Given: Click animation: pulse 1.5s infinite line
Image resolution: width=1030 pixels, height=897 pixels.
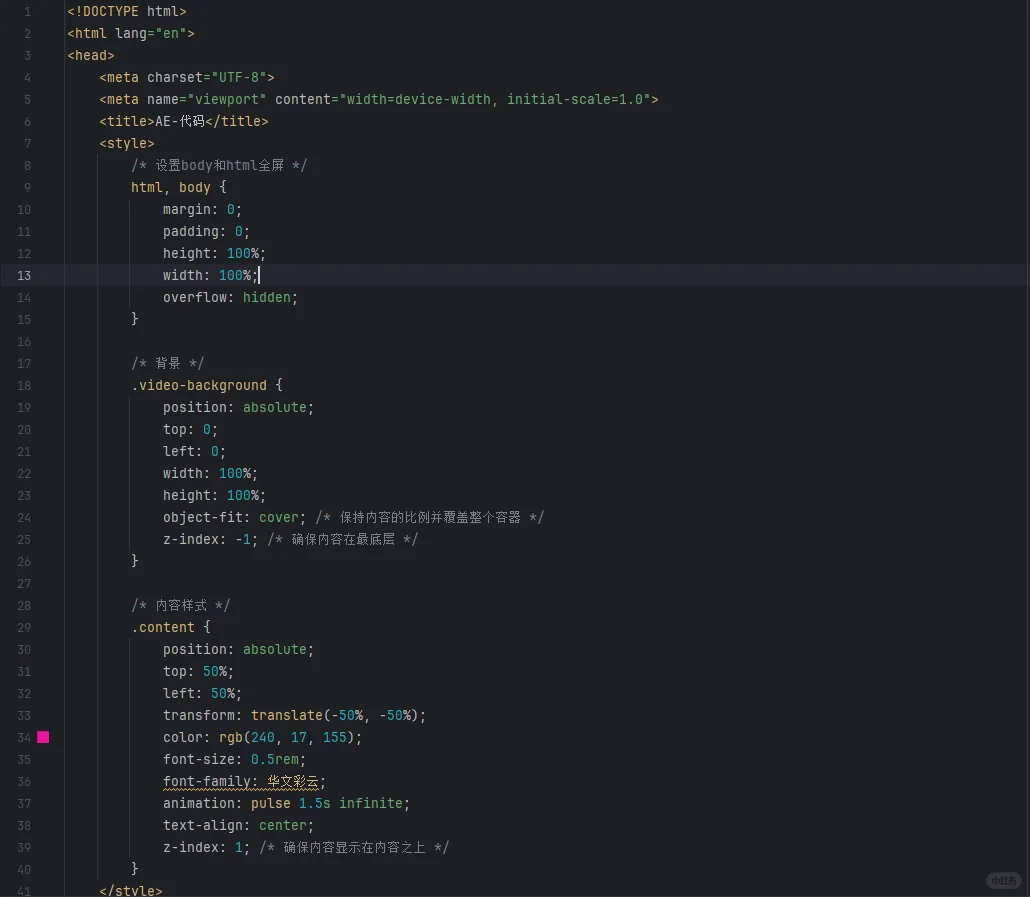Looking at the screenshot, I should coord(286,804).
